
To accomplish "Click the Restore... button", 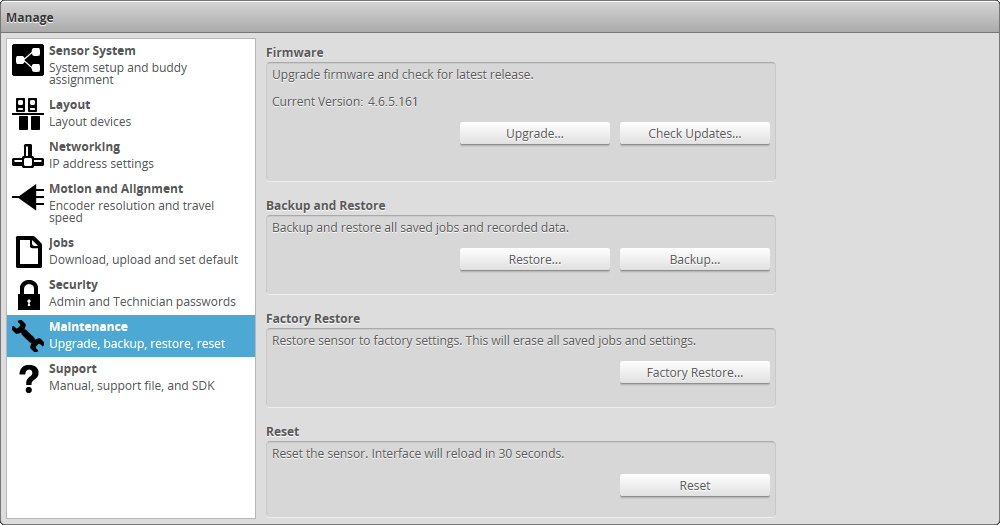I will tap(534, 260).
